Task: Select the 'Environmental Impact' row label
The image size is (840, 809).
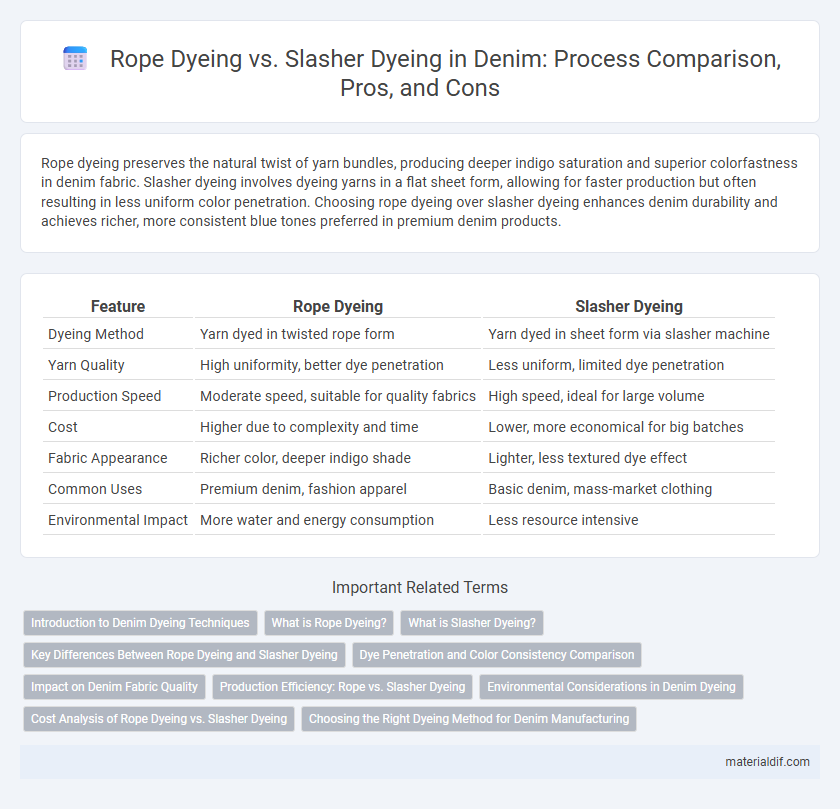Action: click(x=118, y=521)
